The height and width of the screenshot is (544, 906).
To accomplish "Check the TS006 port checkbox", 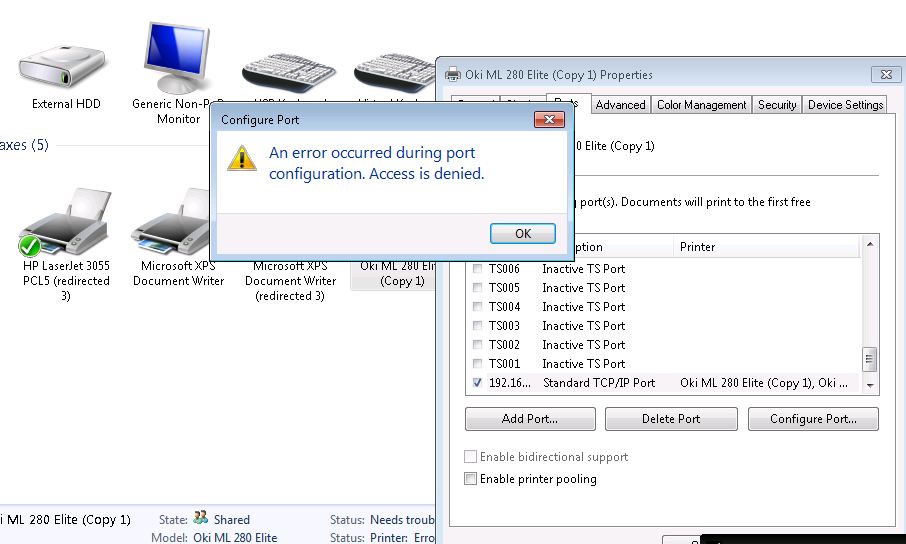I will (x=477, y=268).
